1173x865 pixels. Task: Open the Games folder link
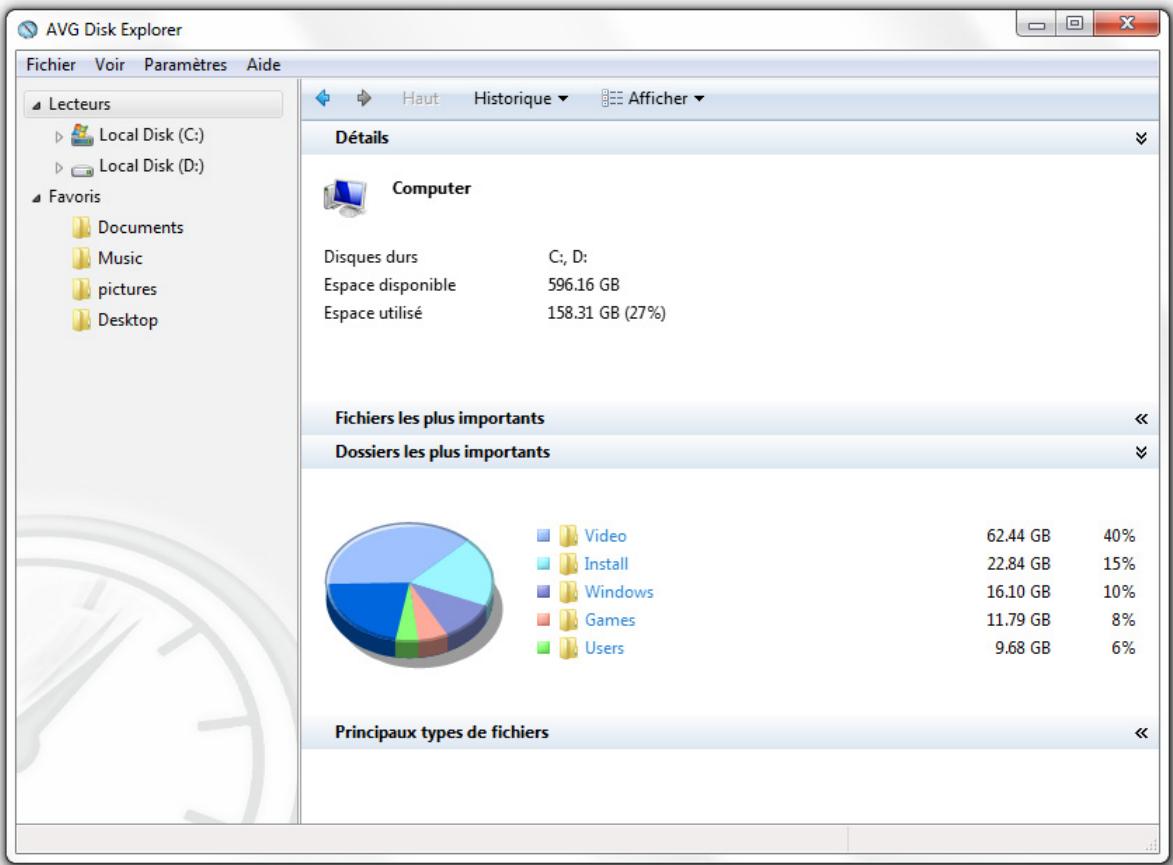click(610, 620)
